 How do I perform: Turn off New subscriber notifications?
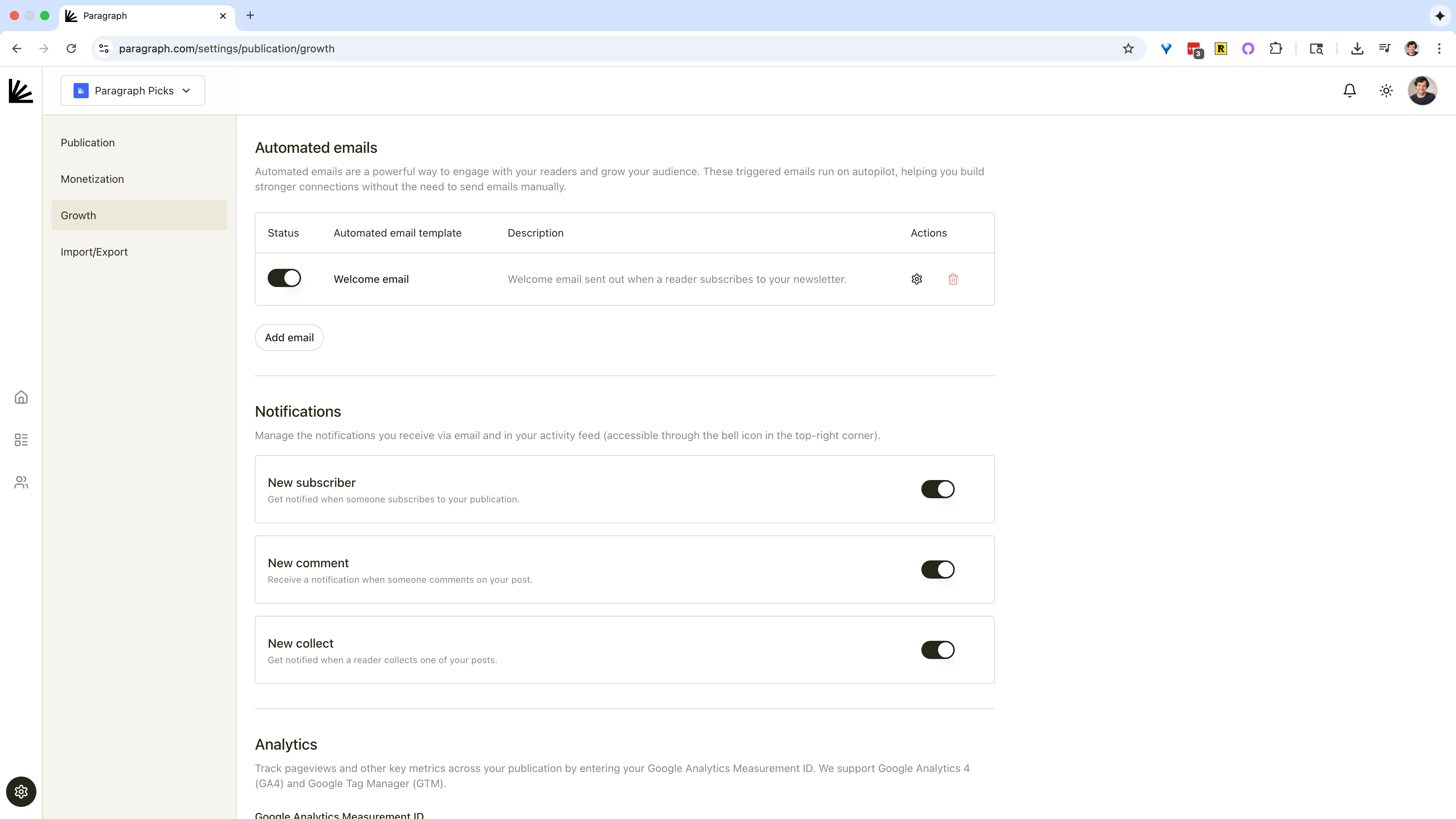(938, 489)
